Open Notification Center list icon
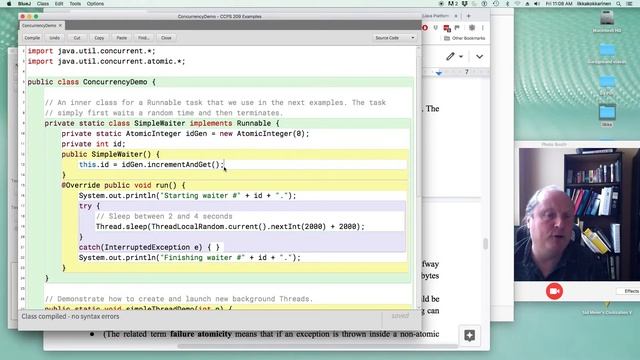Viewport: 640px width, 360px height. tap(630, 4)
